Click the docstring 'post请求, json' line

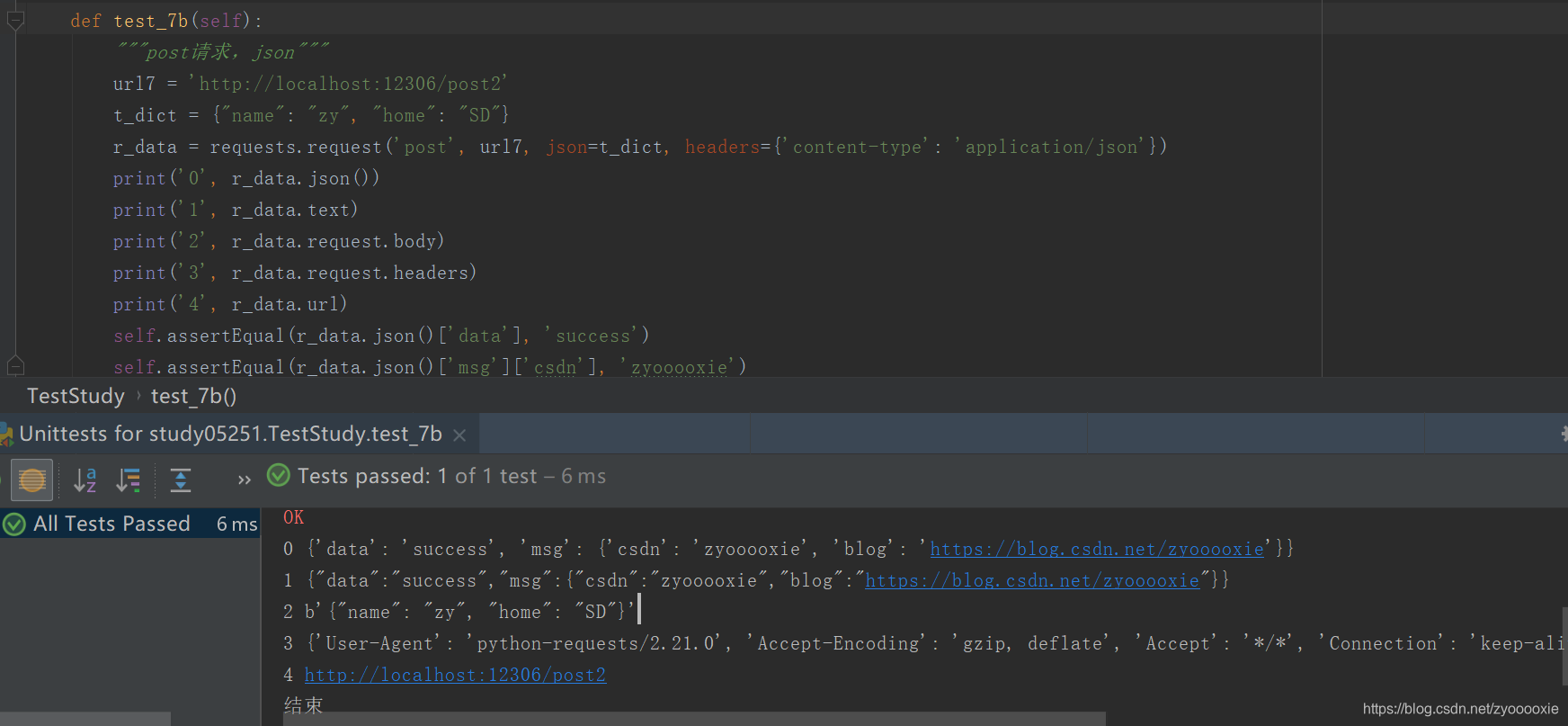point(222,52)
